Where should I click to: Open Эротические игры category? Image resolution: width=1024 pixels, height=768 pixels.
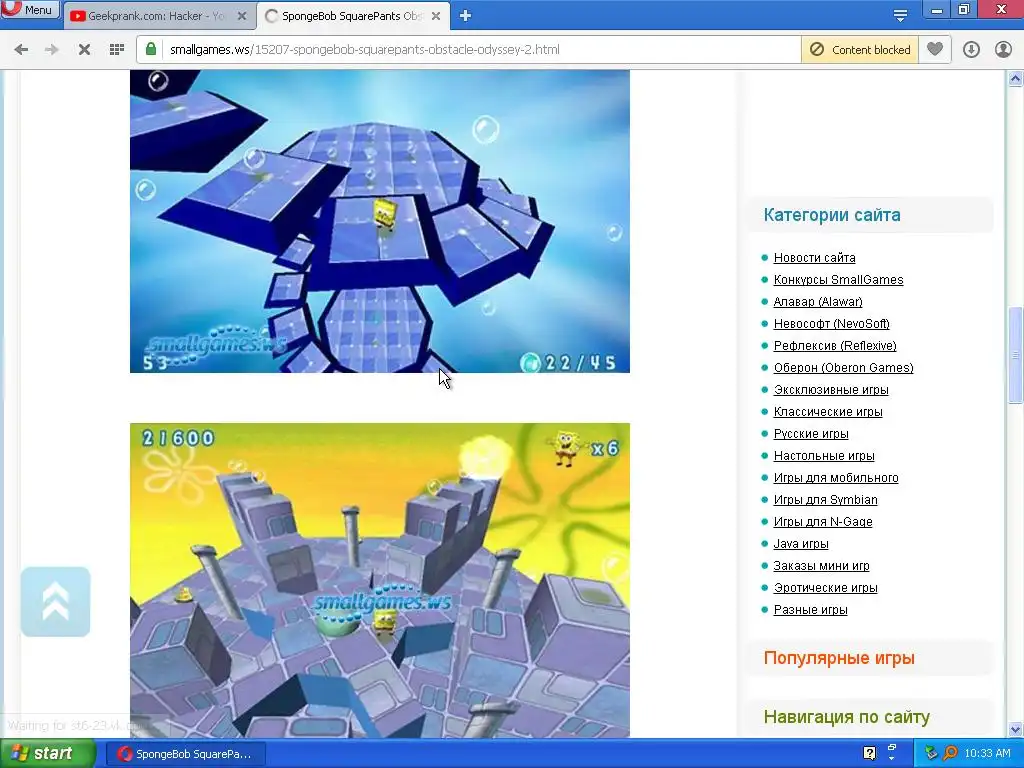click(x=825, y=588)
